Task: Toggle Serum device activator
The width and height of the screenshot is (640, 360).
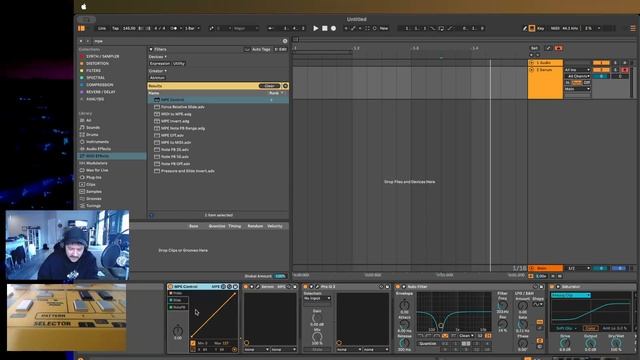Action: [246, 287]
